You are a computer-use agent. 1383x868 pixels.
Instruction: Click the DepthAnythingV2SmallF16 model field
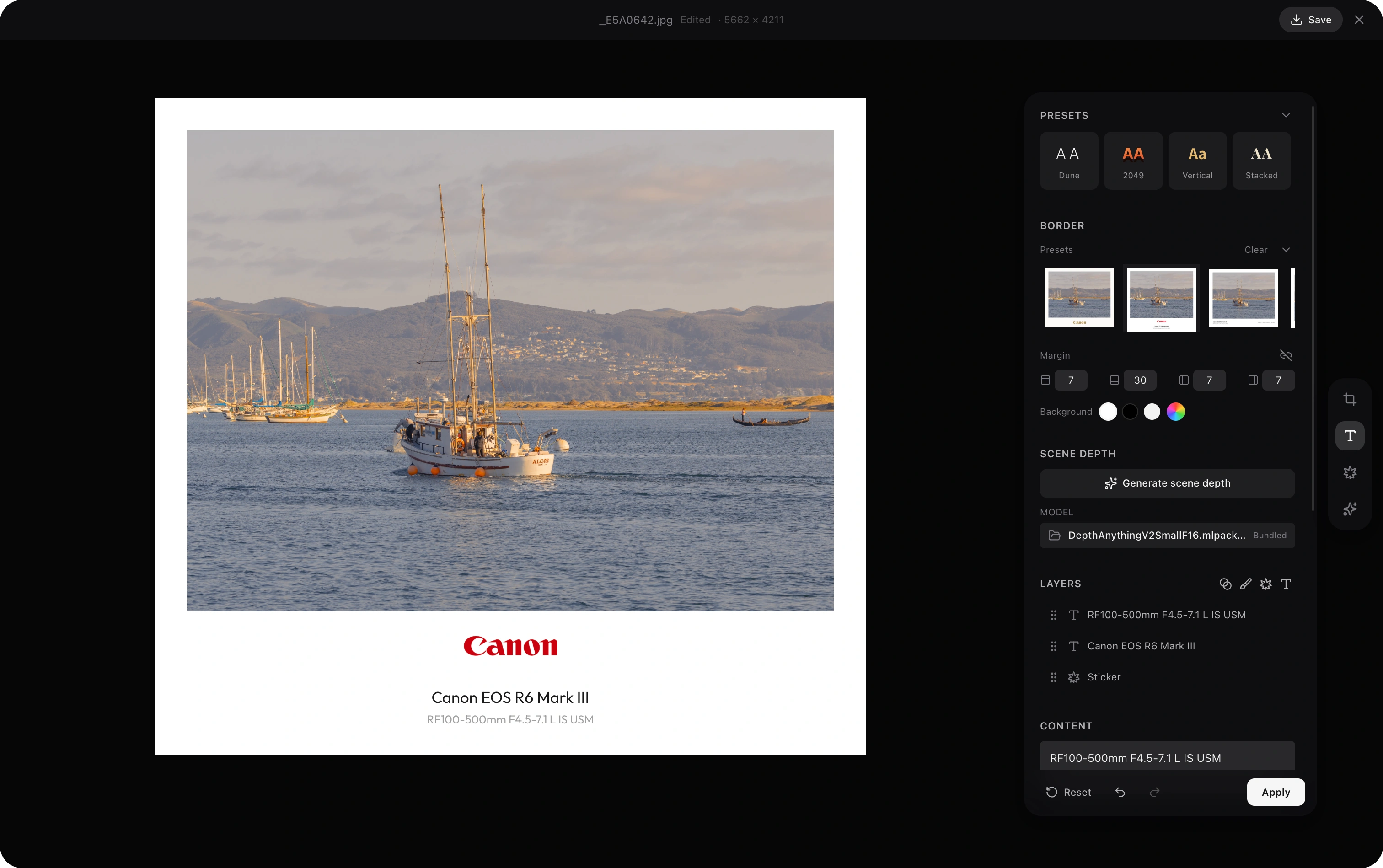[1167, 535]
